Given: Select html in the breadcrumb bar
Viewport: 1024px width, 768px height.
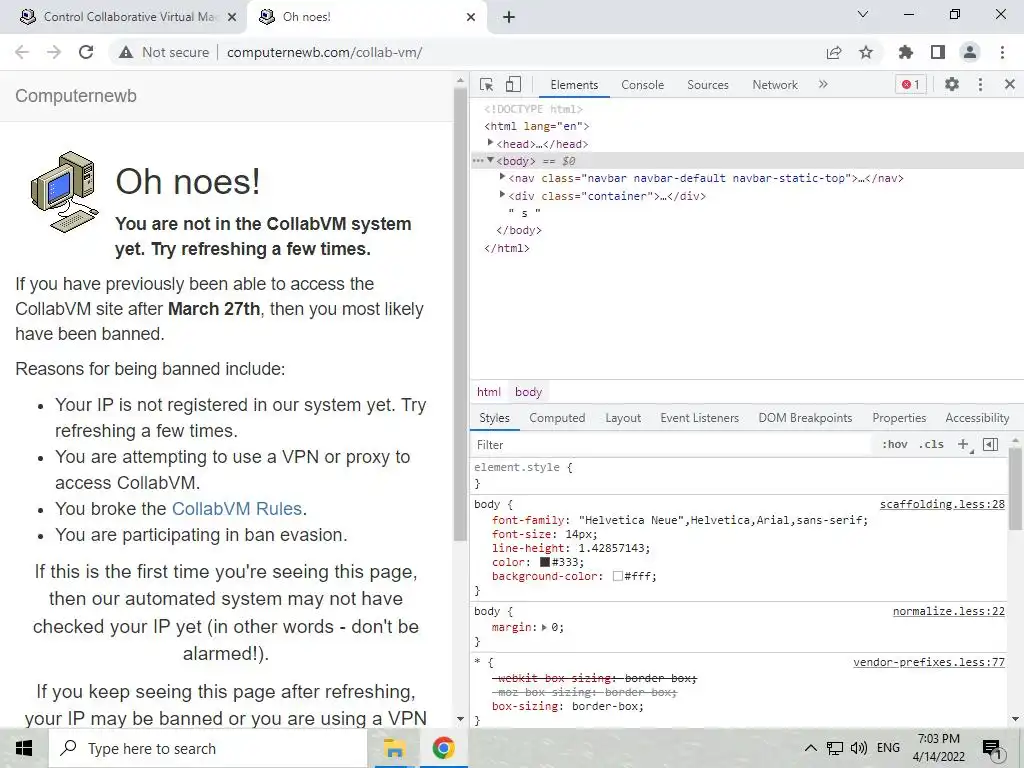Looking at the screenshot, I should click(x=488, y=392).
